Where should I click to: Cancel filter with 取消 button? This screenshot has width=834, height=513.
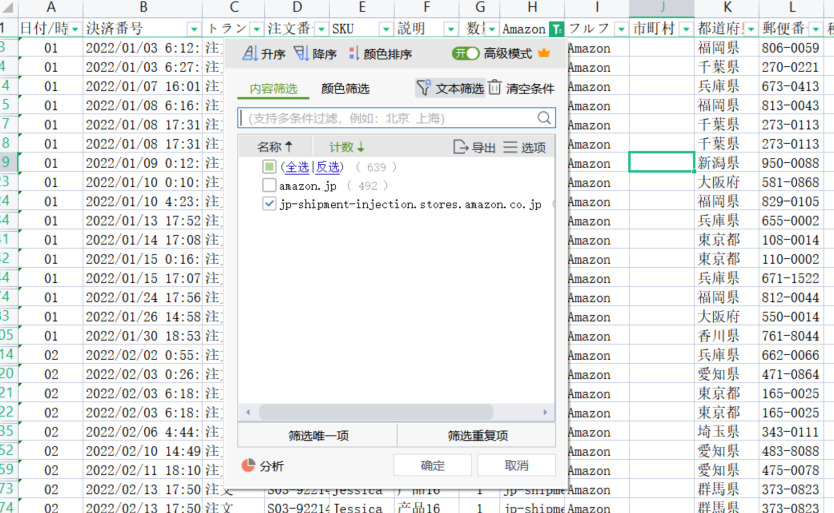click(516, 465)
